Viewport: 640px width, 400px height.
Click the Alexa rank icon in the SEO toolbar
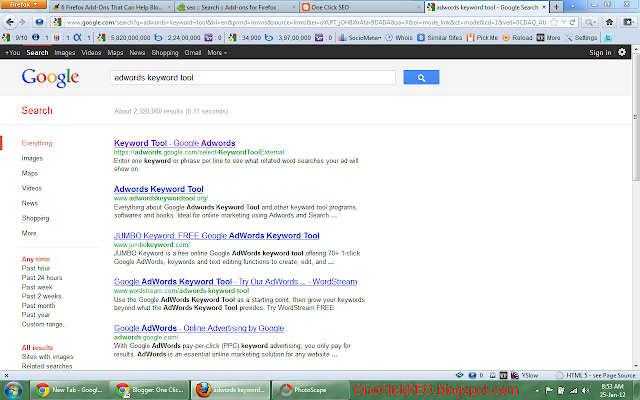(77, 38)
